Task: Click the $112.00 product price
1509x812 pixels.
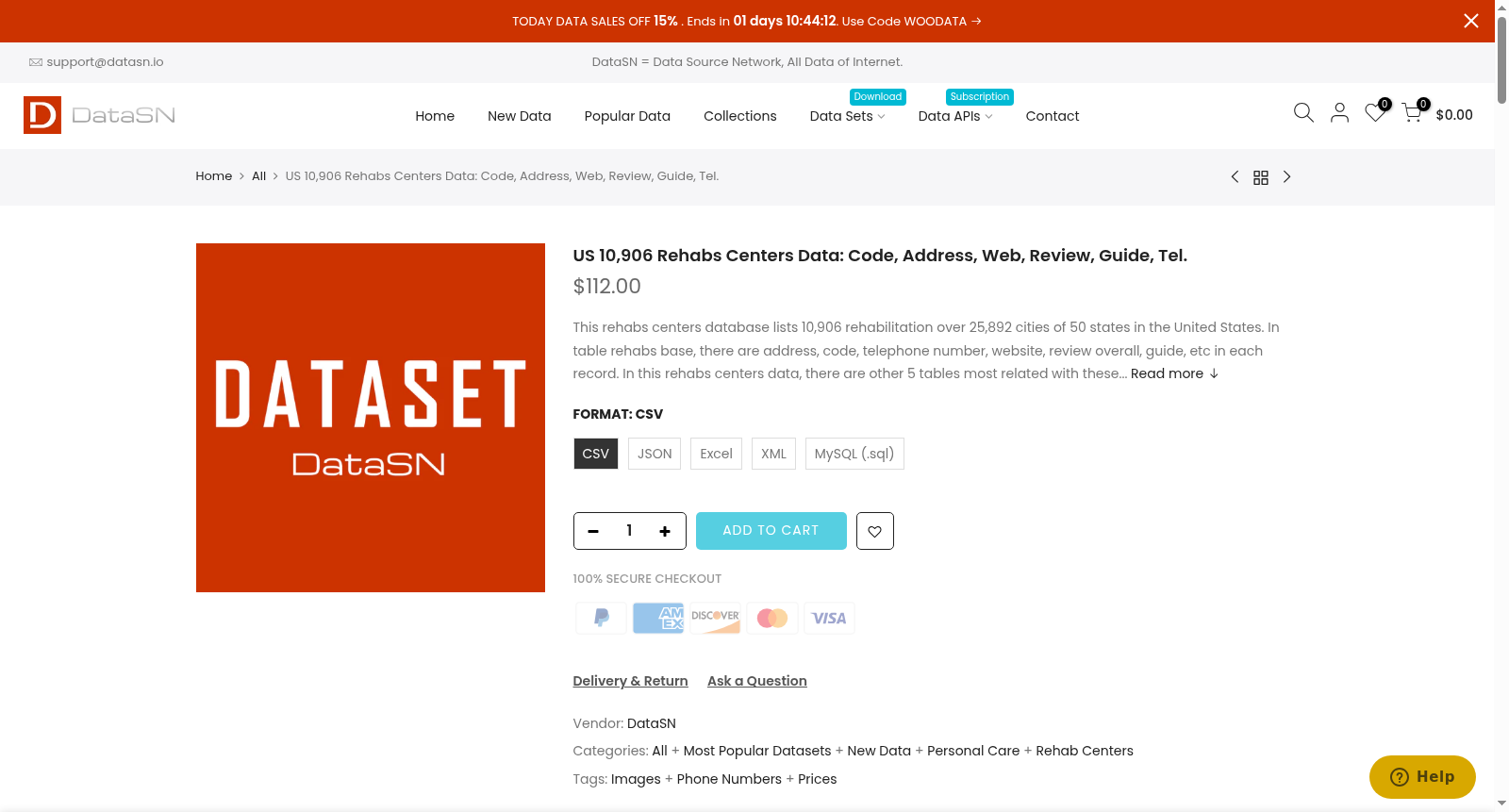Action: (x=607, y=287)
